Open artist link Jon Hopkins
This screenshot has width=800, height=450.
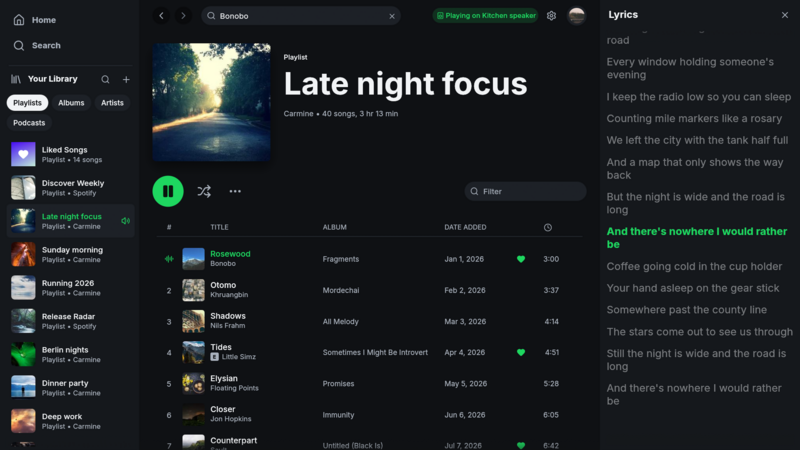(231, 419)
